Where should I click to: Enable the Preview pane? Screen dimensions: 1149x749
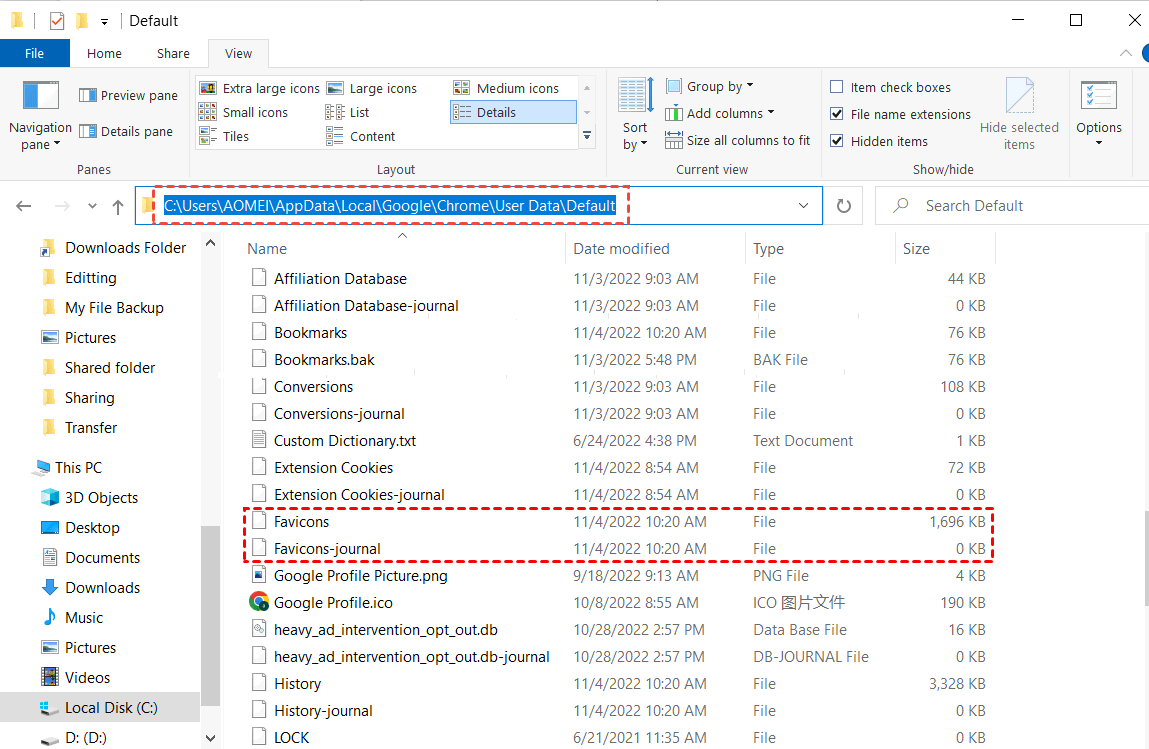click(128, 95)
